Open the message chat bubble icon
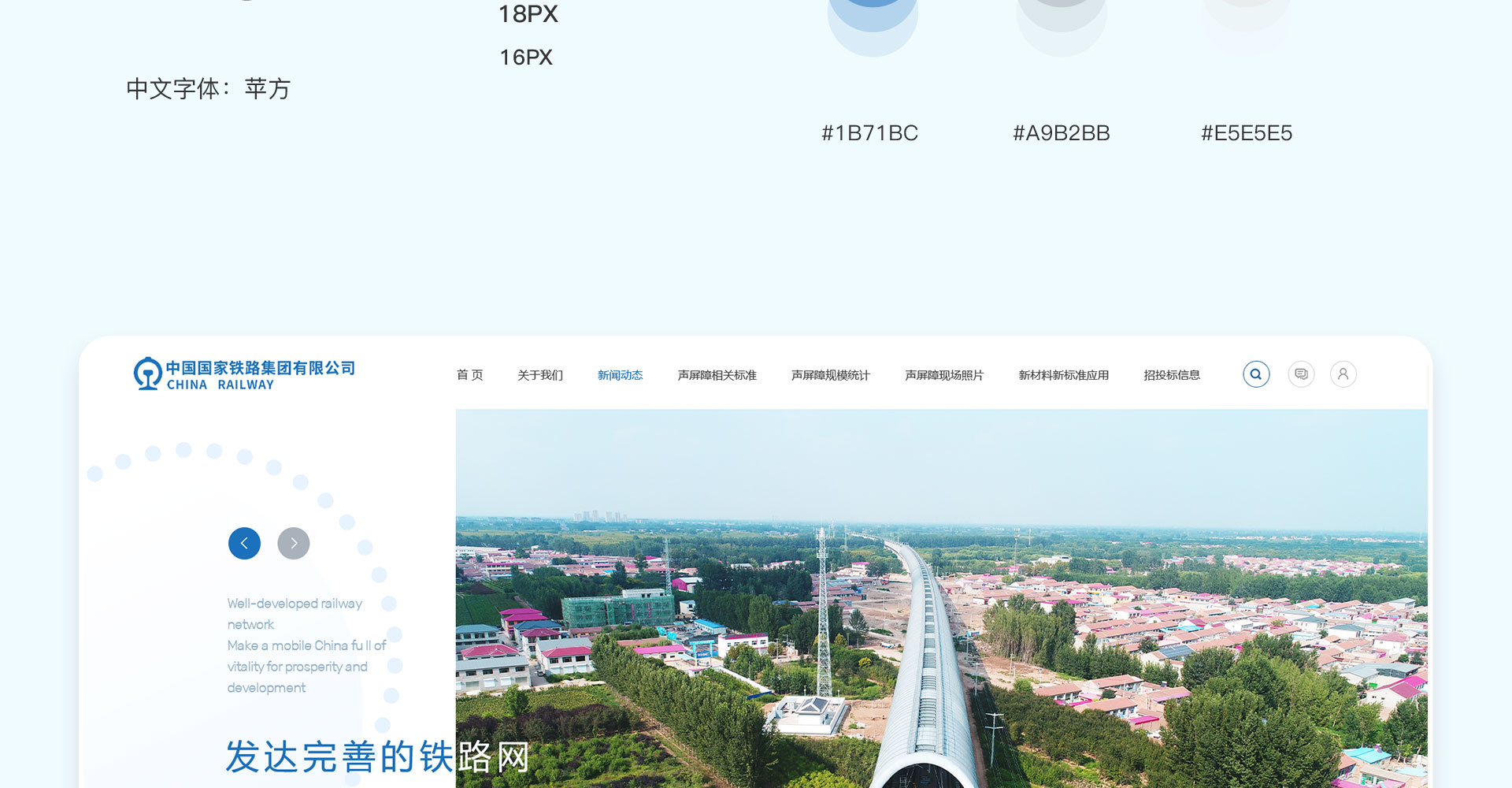This screenshot has height=788, width=1512. click(1301, 374)
